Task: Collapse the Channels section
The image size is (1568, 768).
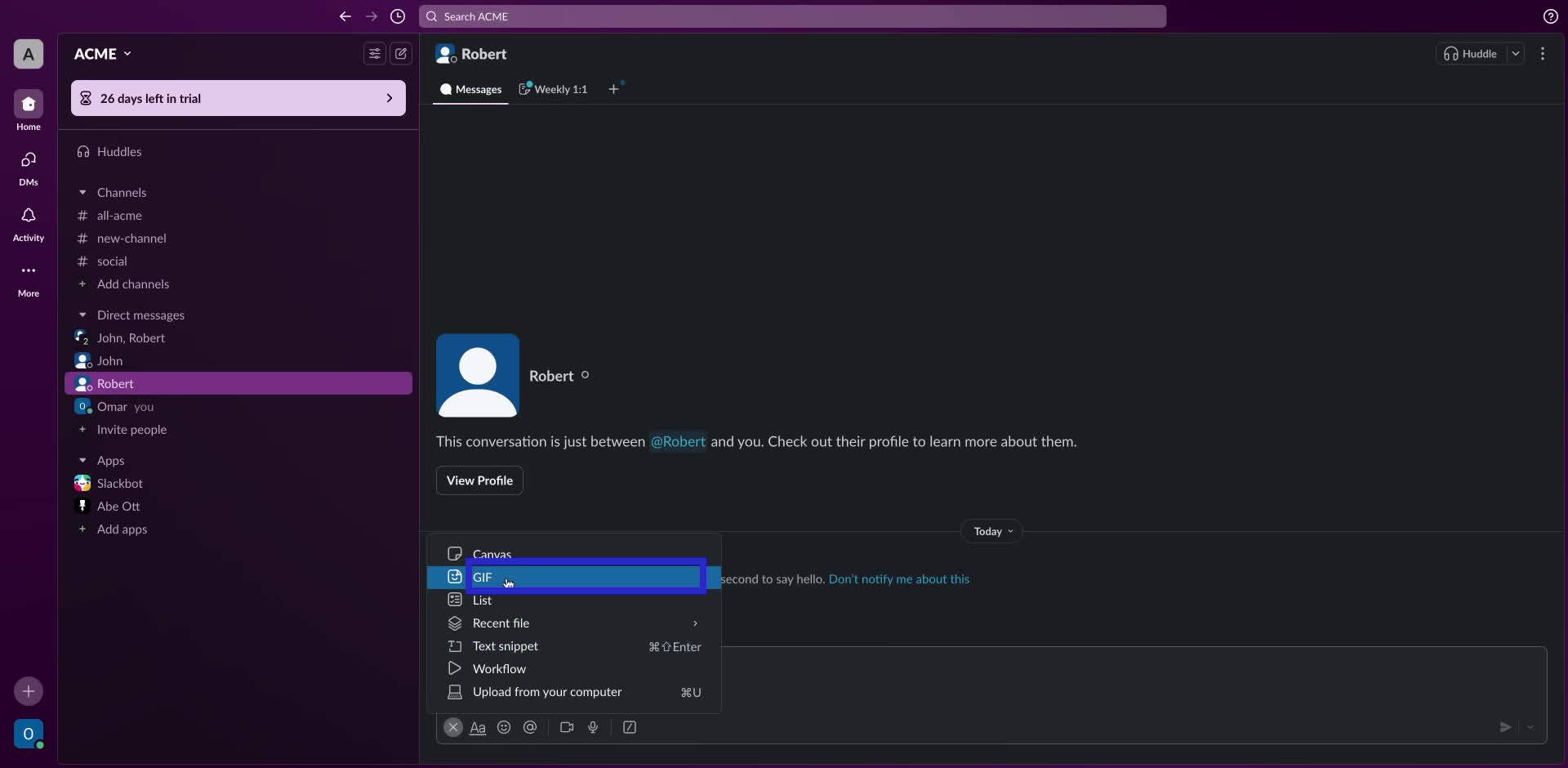Action: pyautogui.click(x=82, y=192)
